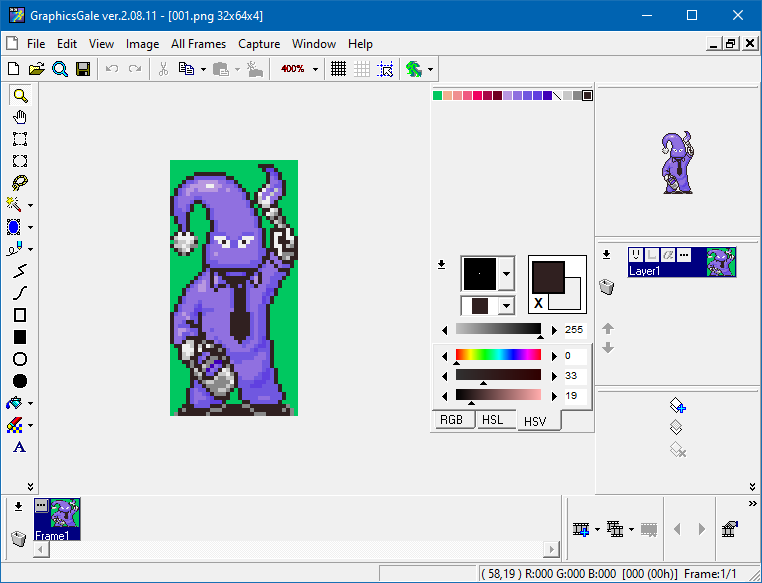Select the Hand pan tool

click(x=20, y=117)
